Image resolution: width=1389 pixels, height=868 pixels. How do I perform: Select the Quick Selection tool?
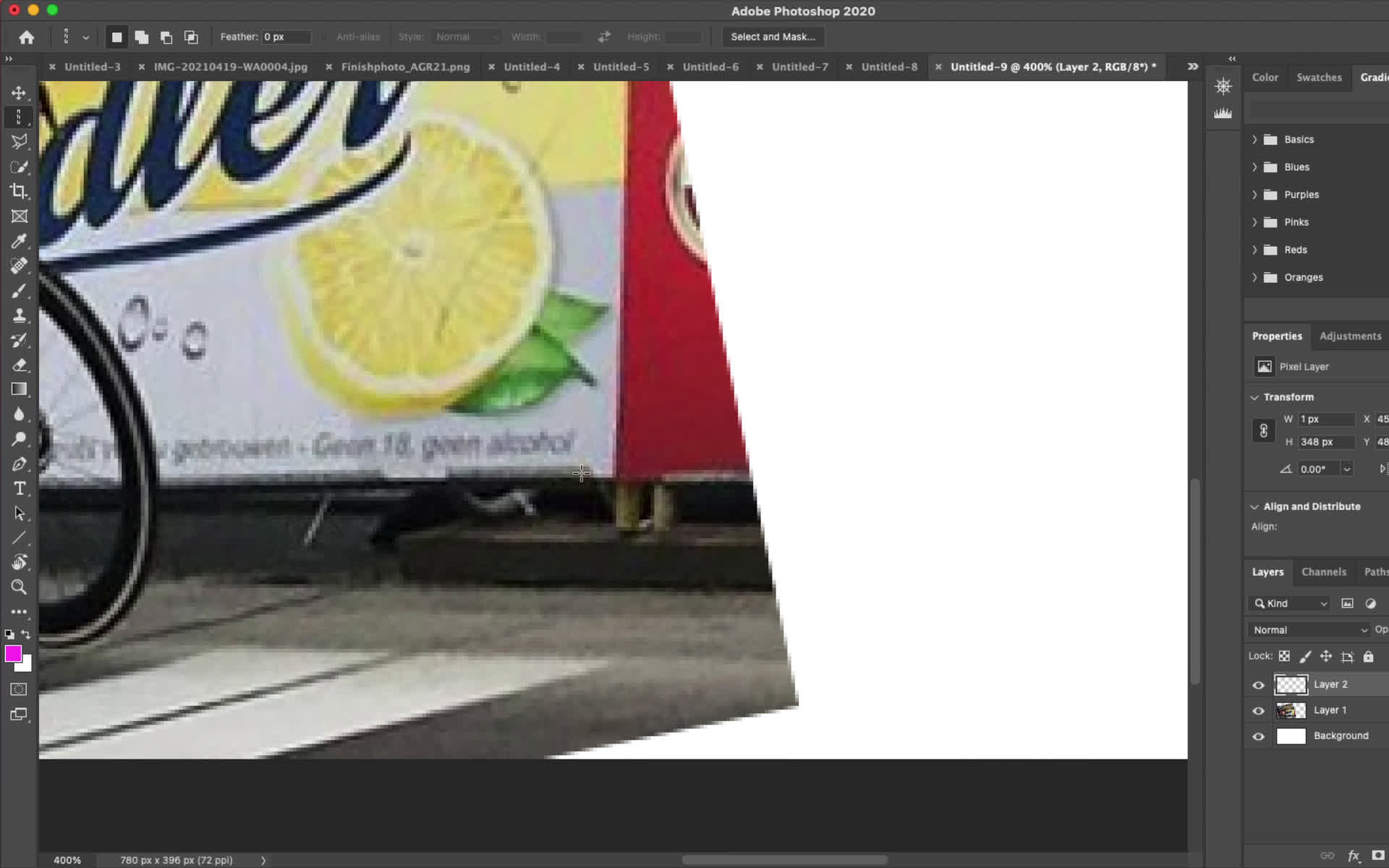coord(19,166)
